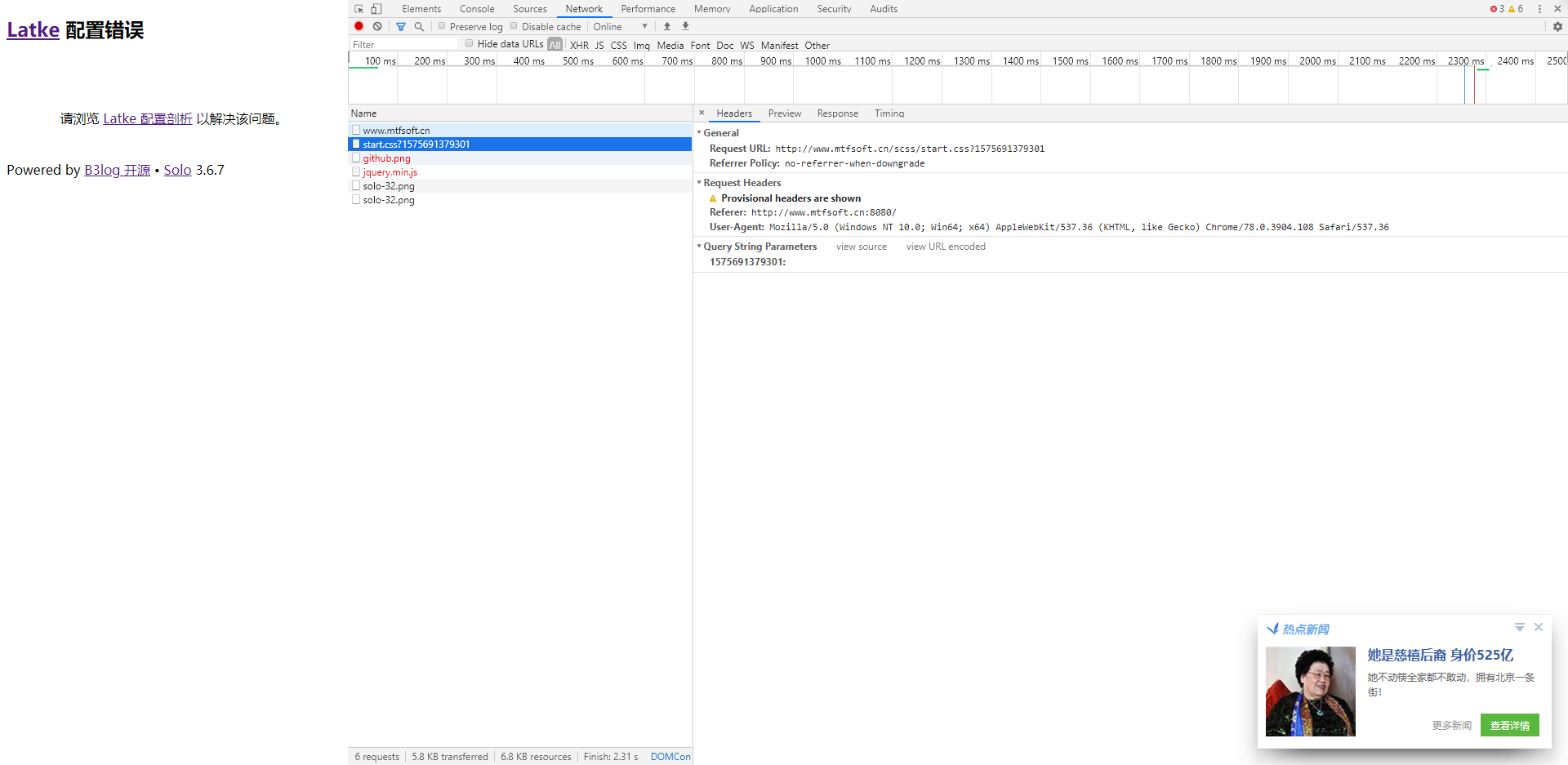This screenshot has width=1568, height=765.
Task: Toggle the device toolbar icon
Action: click(376, 9)
